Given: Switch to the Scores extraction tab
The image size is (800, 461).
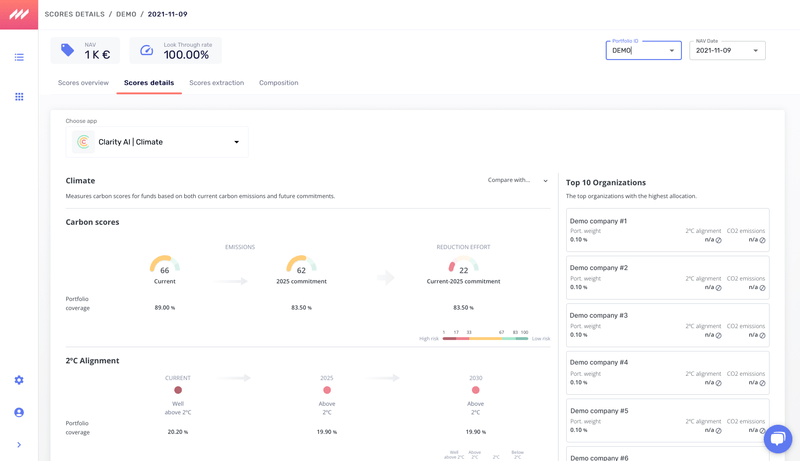Looking at the screenshot, I should coord(216,83).
